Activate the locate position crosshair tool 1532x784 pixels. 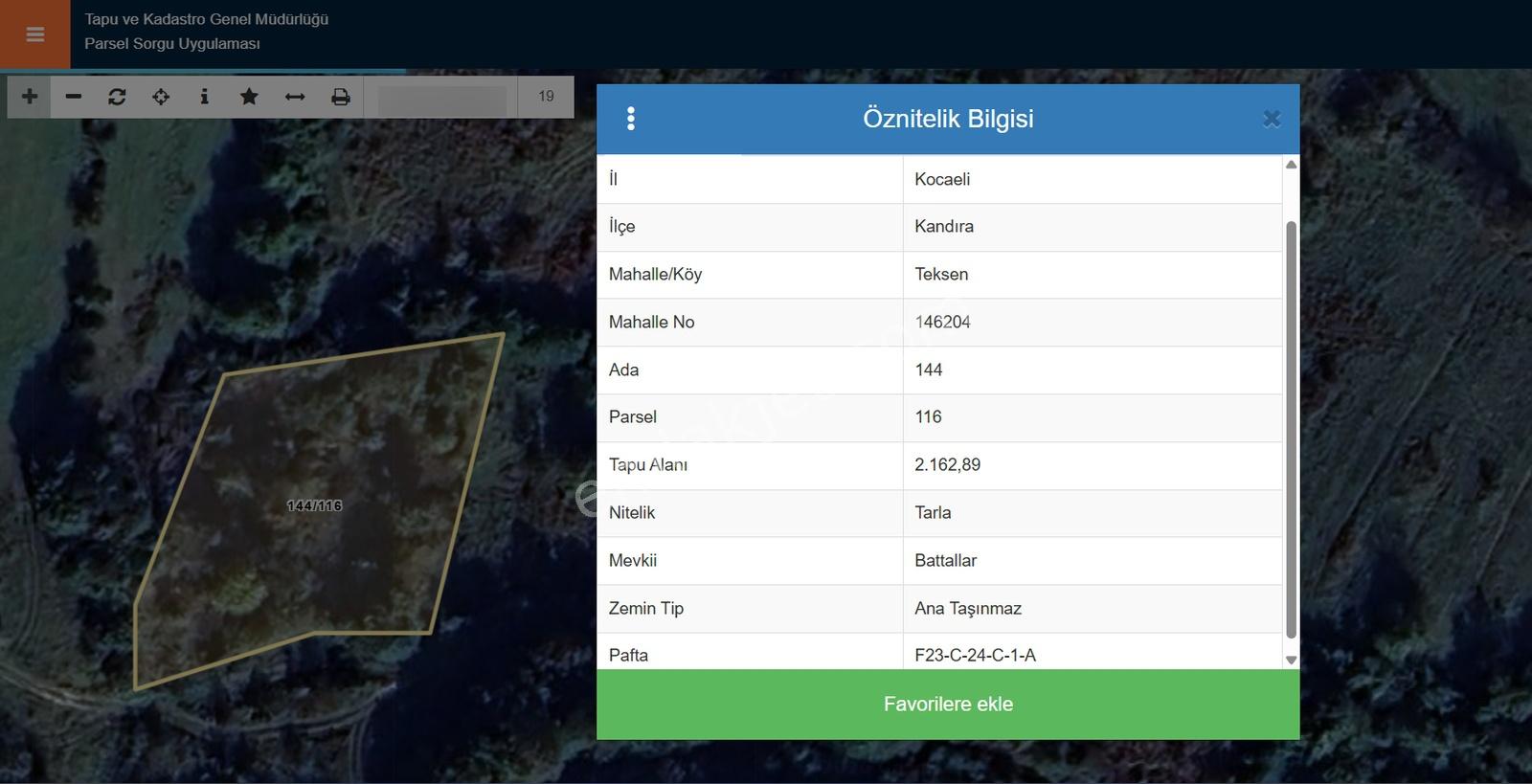coord(161,97)
